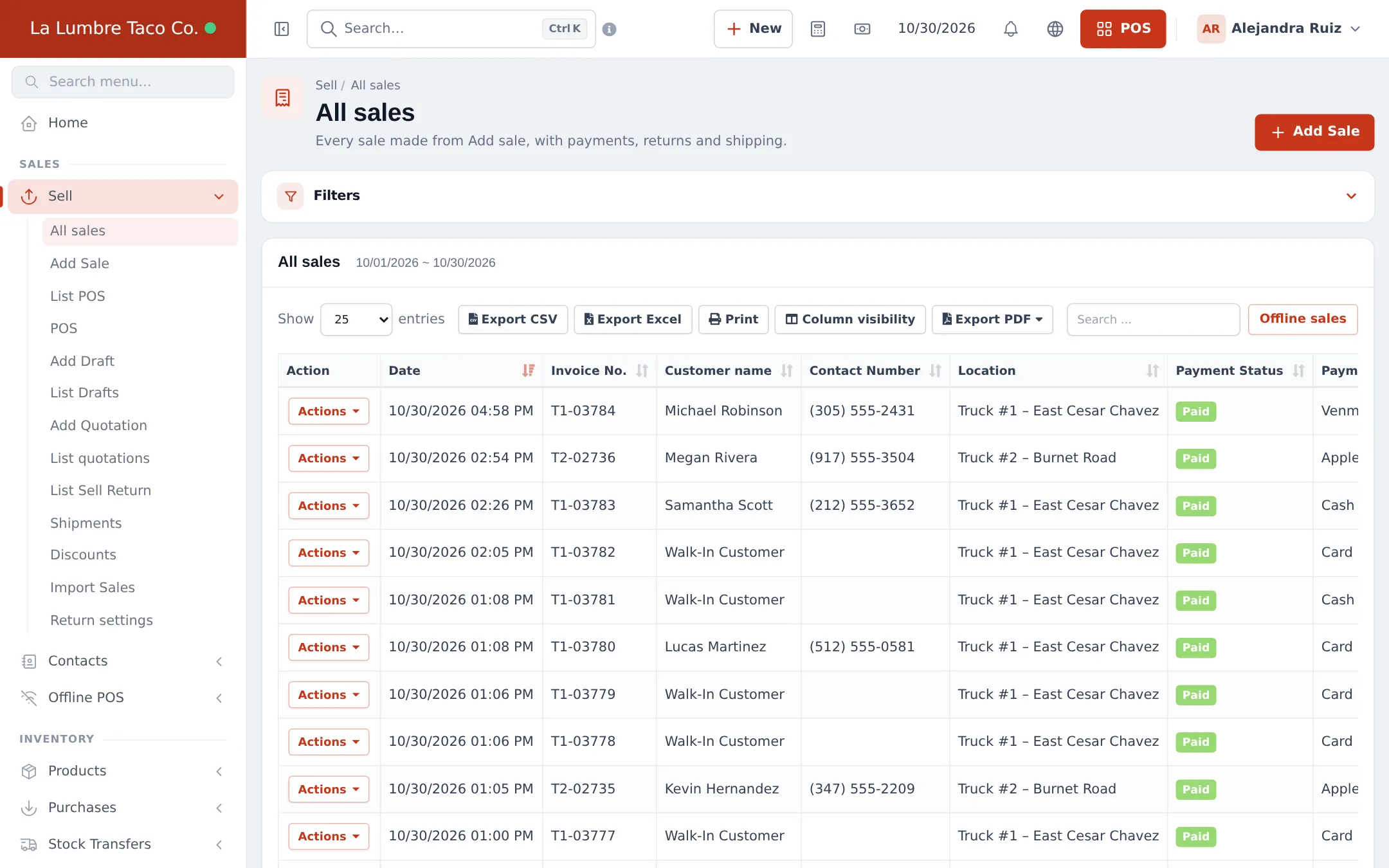Screen dimensions: 1389x868
Task: Click the Offline POS sidebar icon
Action: tap(29, 698)
